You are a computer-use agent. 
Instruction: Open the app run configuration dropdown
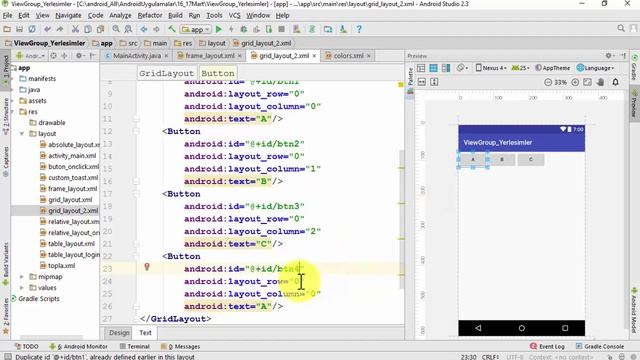pyautogui.click(x=196, y=29)
